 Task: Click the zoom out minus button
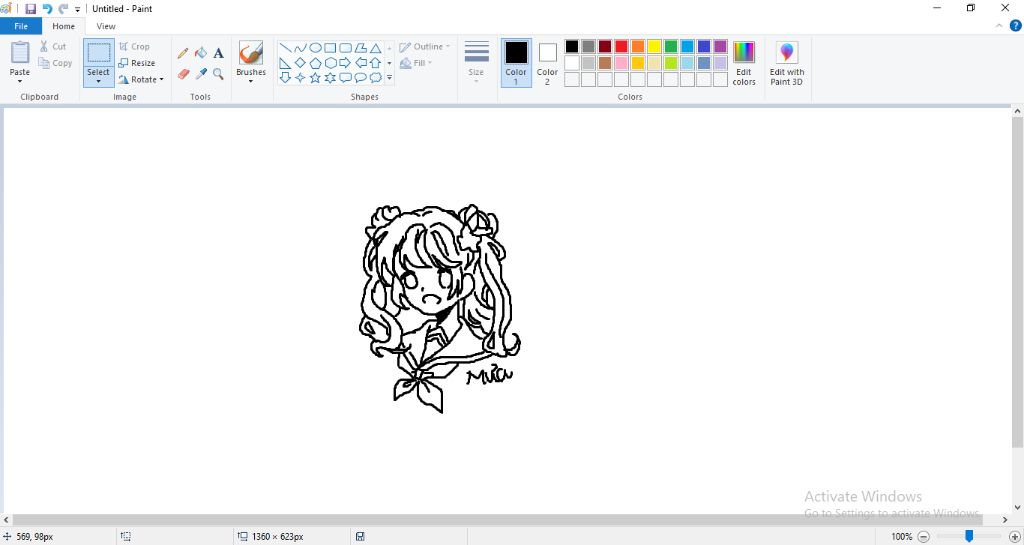tap(923, 537)
